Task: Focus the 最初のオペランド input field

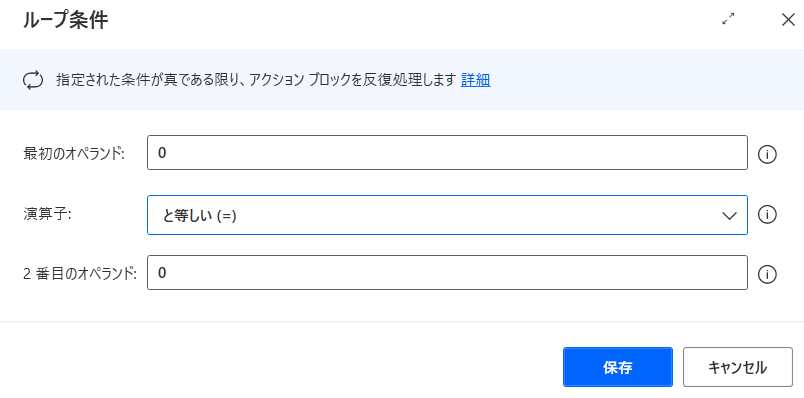Action: (x=447, y=152)
